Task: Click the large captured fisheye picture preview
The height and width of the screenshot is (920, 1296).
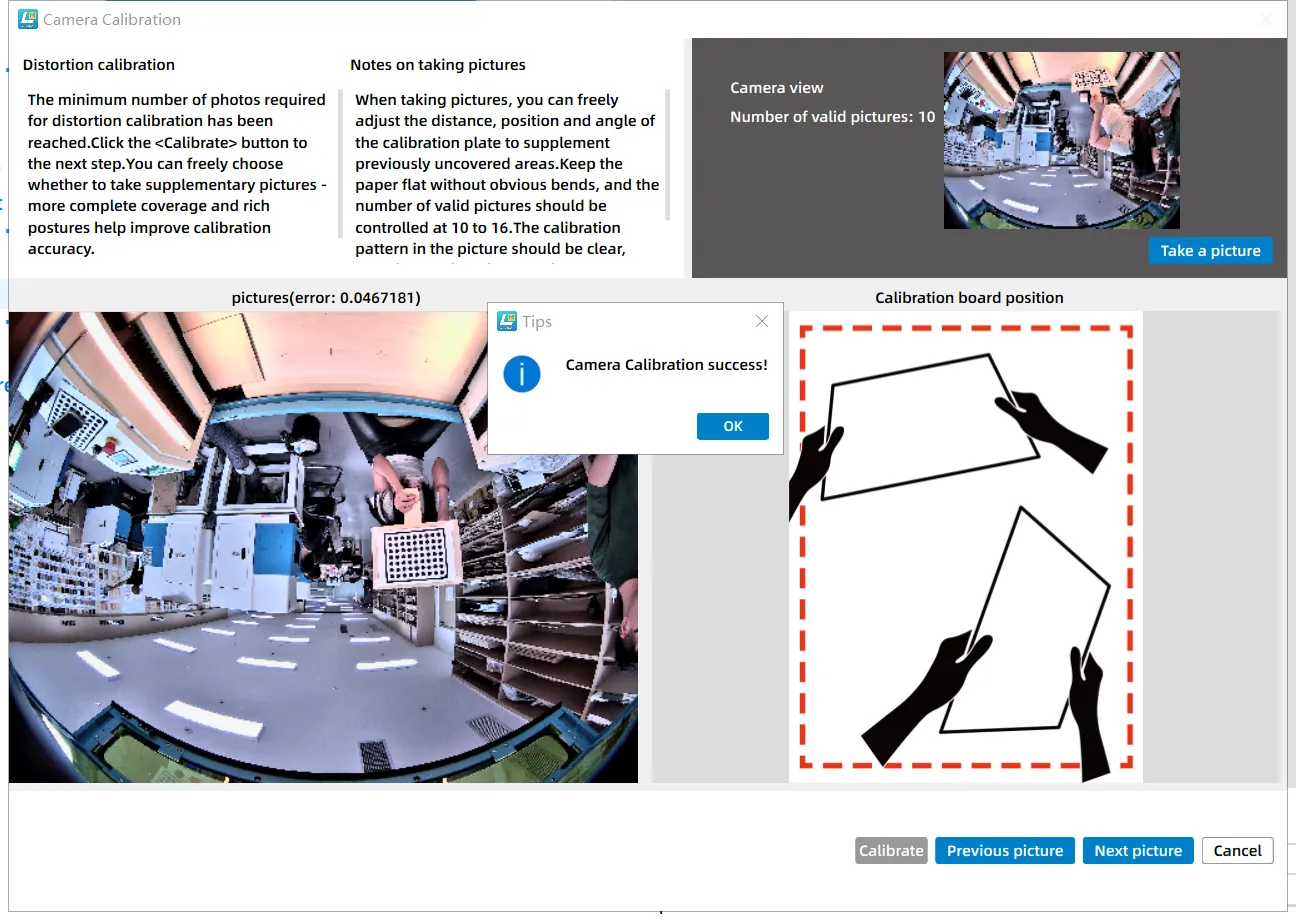Action: 250,600
